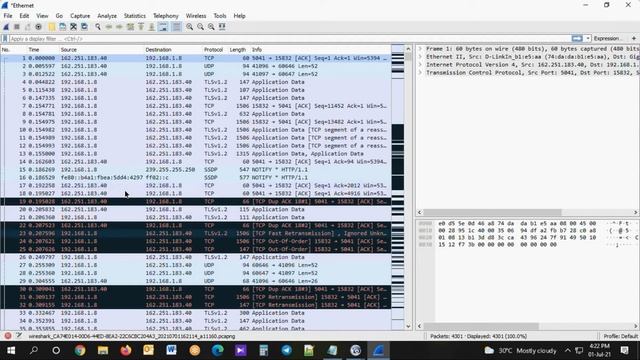
Task: Open the Capture menu
Action: [80, 16]
